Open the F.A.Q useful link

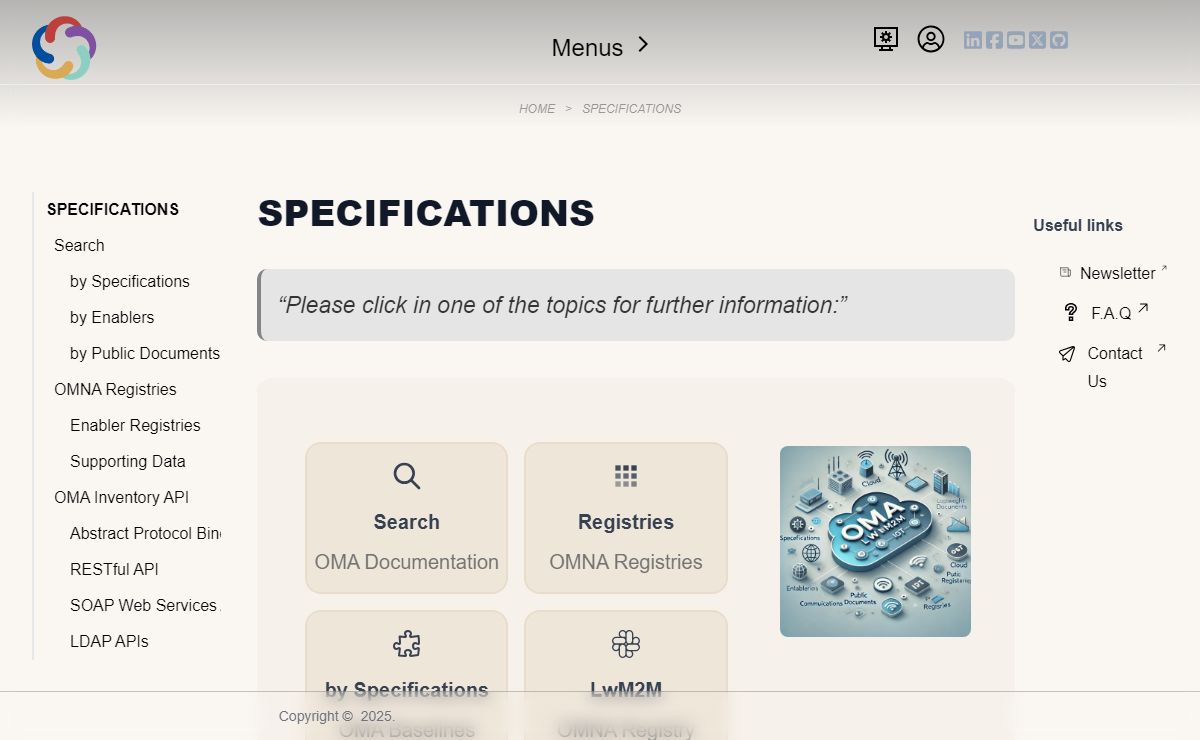(x=1111, y=313)
